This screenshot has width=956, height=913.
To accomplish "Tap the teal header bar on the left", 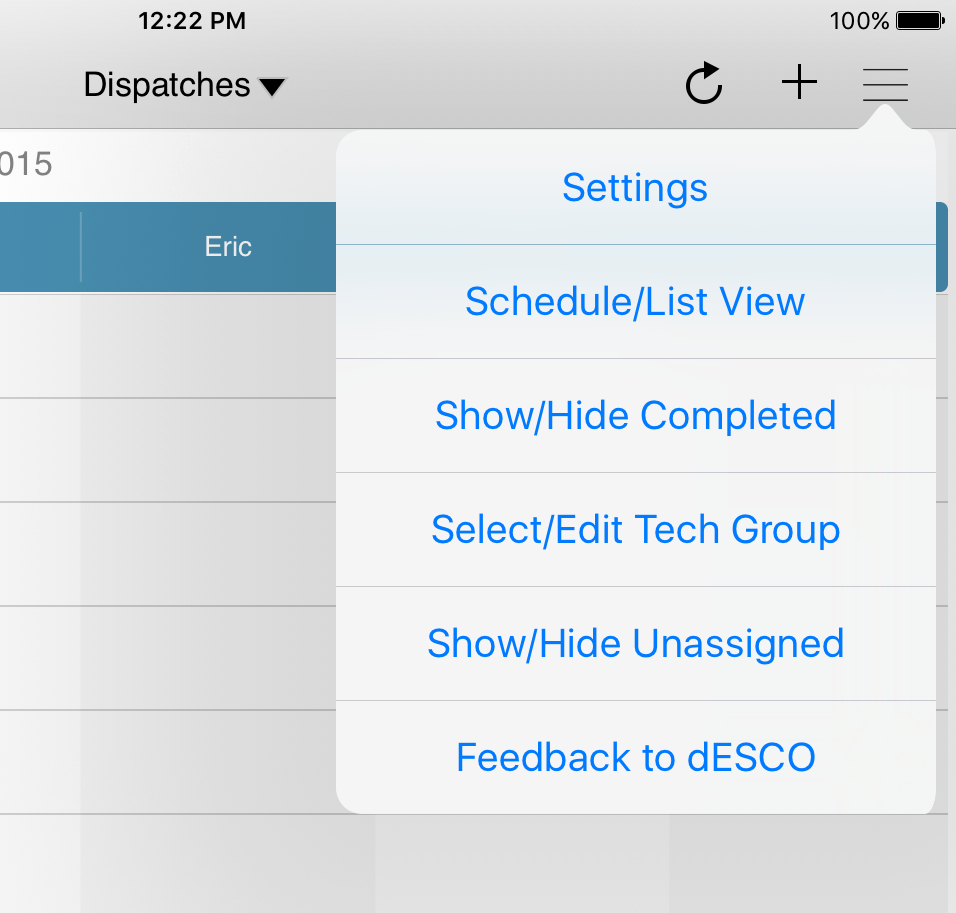I will point(38,246).
